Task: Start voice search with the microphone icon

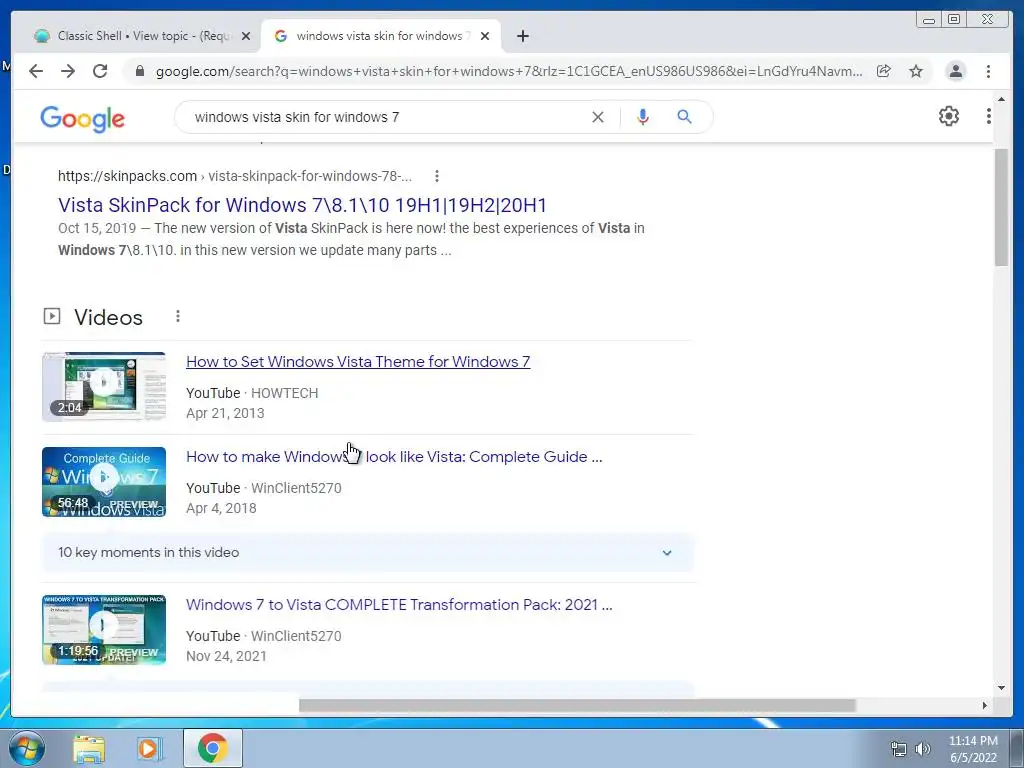Action: [643, 117]
